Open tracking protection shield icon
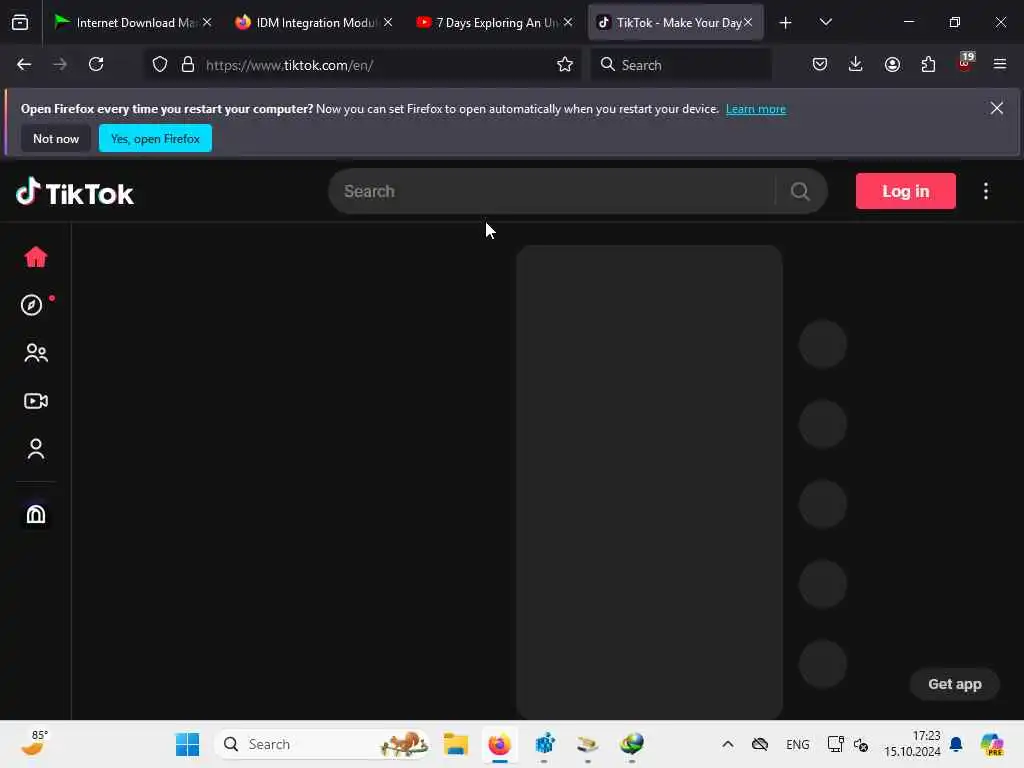The height and width of the screenshot is (768, 1024). [x=160, y=65]
